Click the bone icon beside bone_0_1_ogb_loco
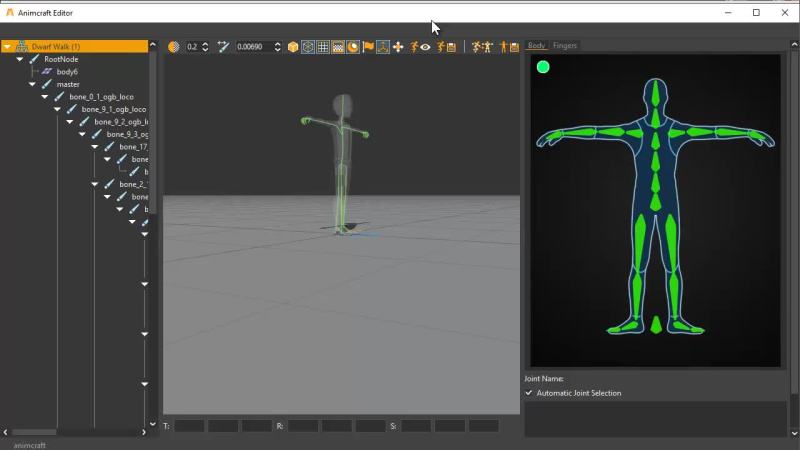Image resolution: width=800 pixels, height=450 pixels. click(x=59, y=96)
